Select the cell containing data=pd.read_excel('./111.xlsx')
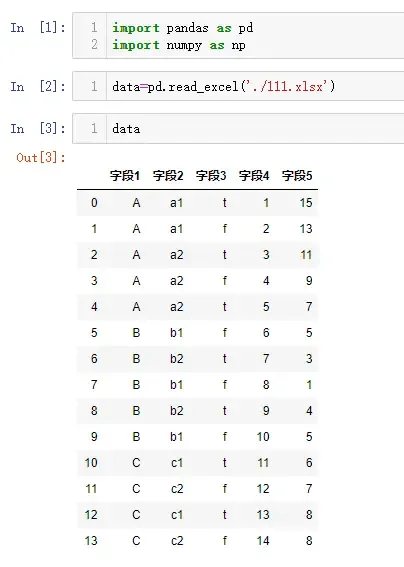404x567 pixels. pyautogui.click(x=238, y=86)
